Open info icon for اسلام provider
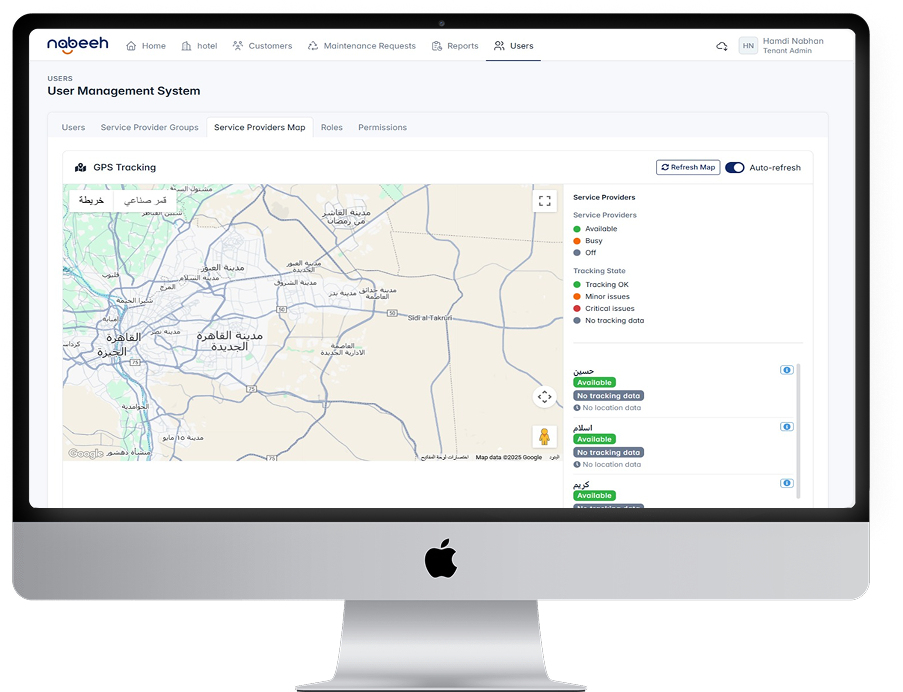 pyautogui.click(x=787, y=427)
